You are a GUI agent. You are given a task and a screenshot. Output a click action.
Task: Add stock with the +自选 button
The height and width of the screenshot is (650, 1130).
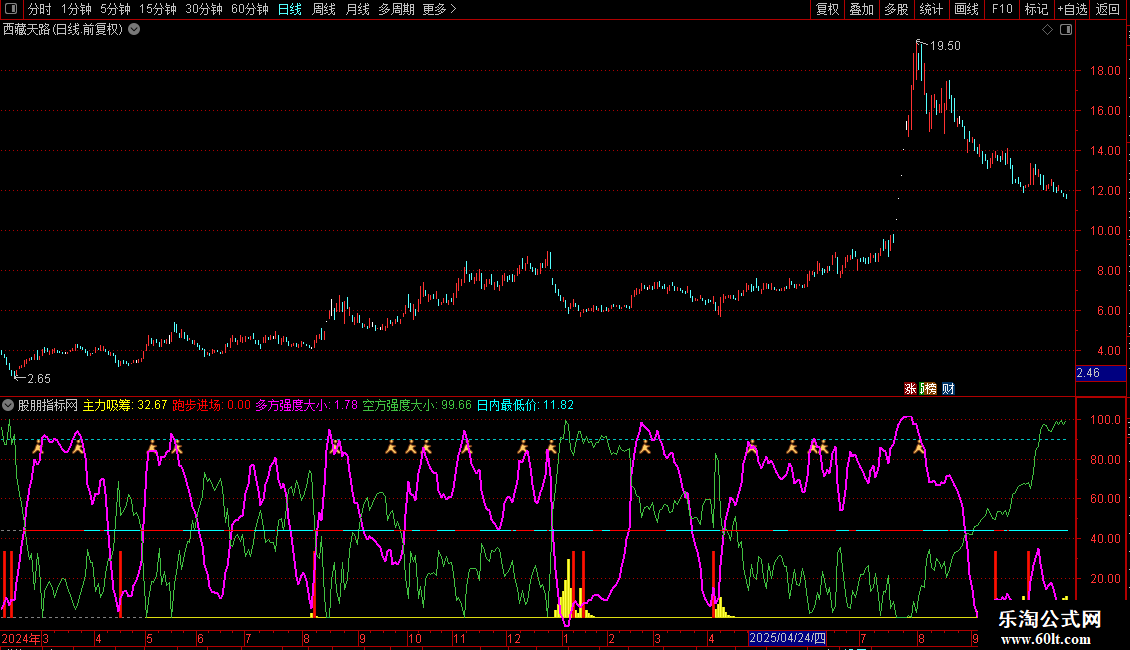1072,10
